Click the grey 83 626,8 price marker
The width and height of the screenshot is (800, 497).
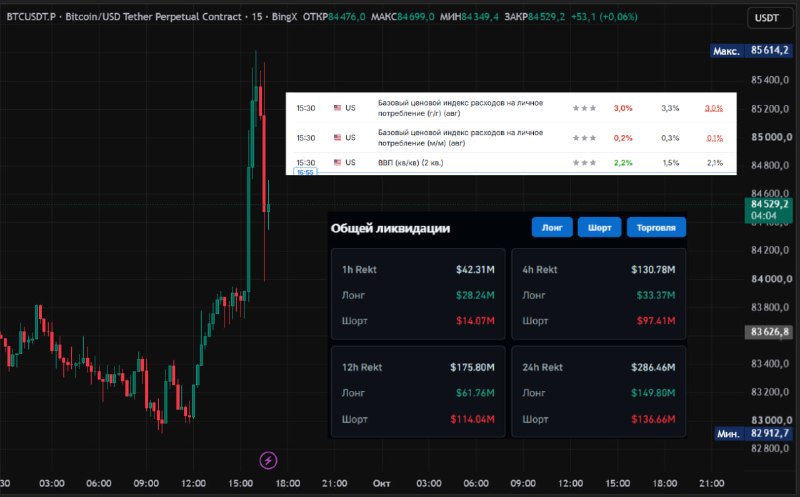(769, 332)
